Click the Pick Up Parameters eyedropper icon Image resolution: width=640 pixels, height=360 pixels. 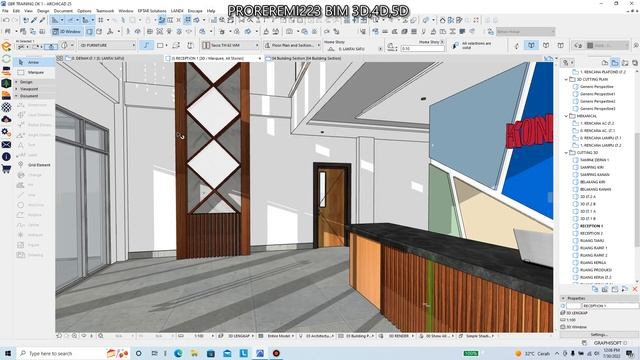[34, 20]
